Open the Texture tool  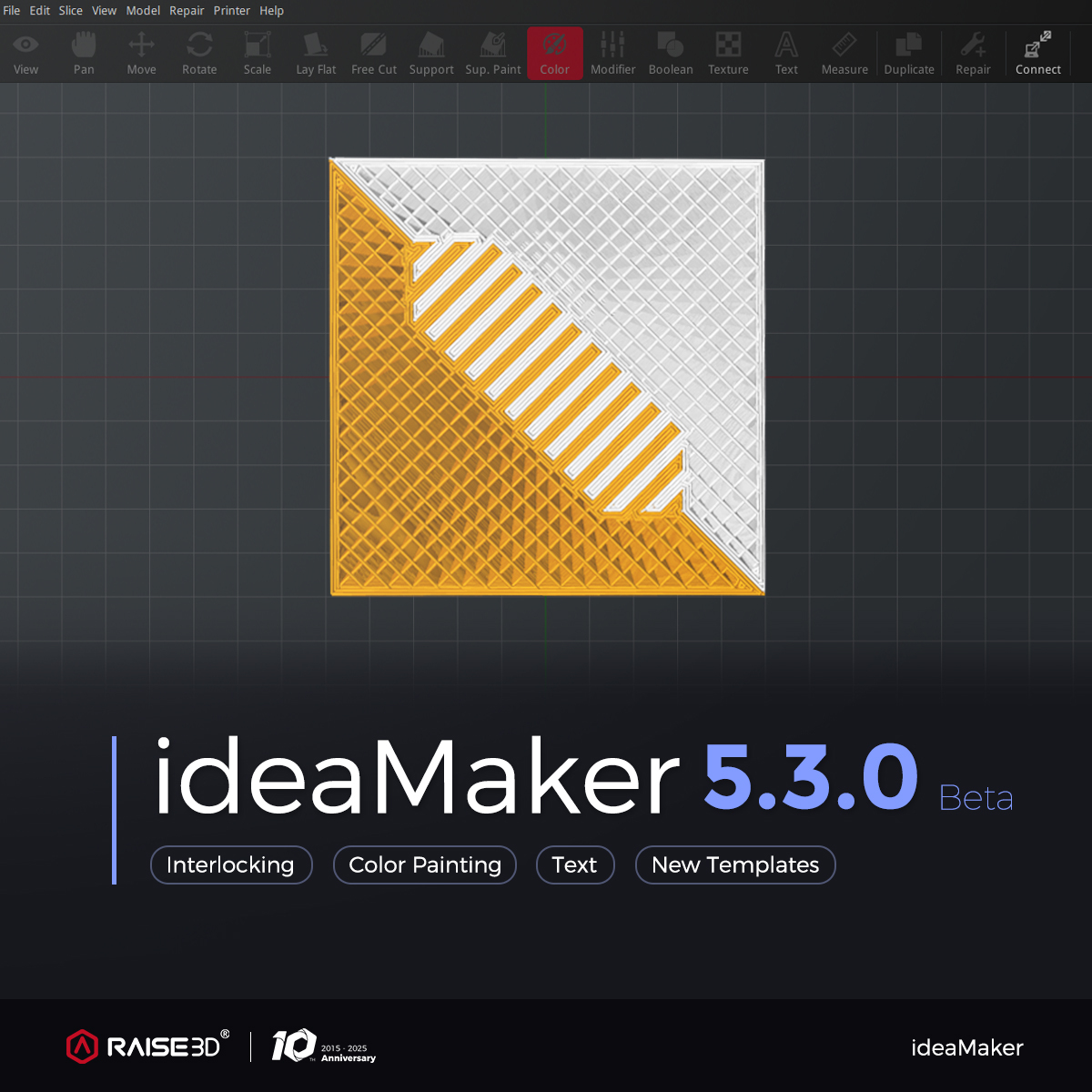click(x=728, y=54)
